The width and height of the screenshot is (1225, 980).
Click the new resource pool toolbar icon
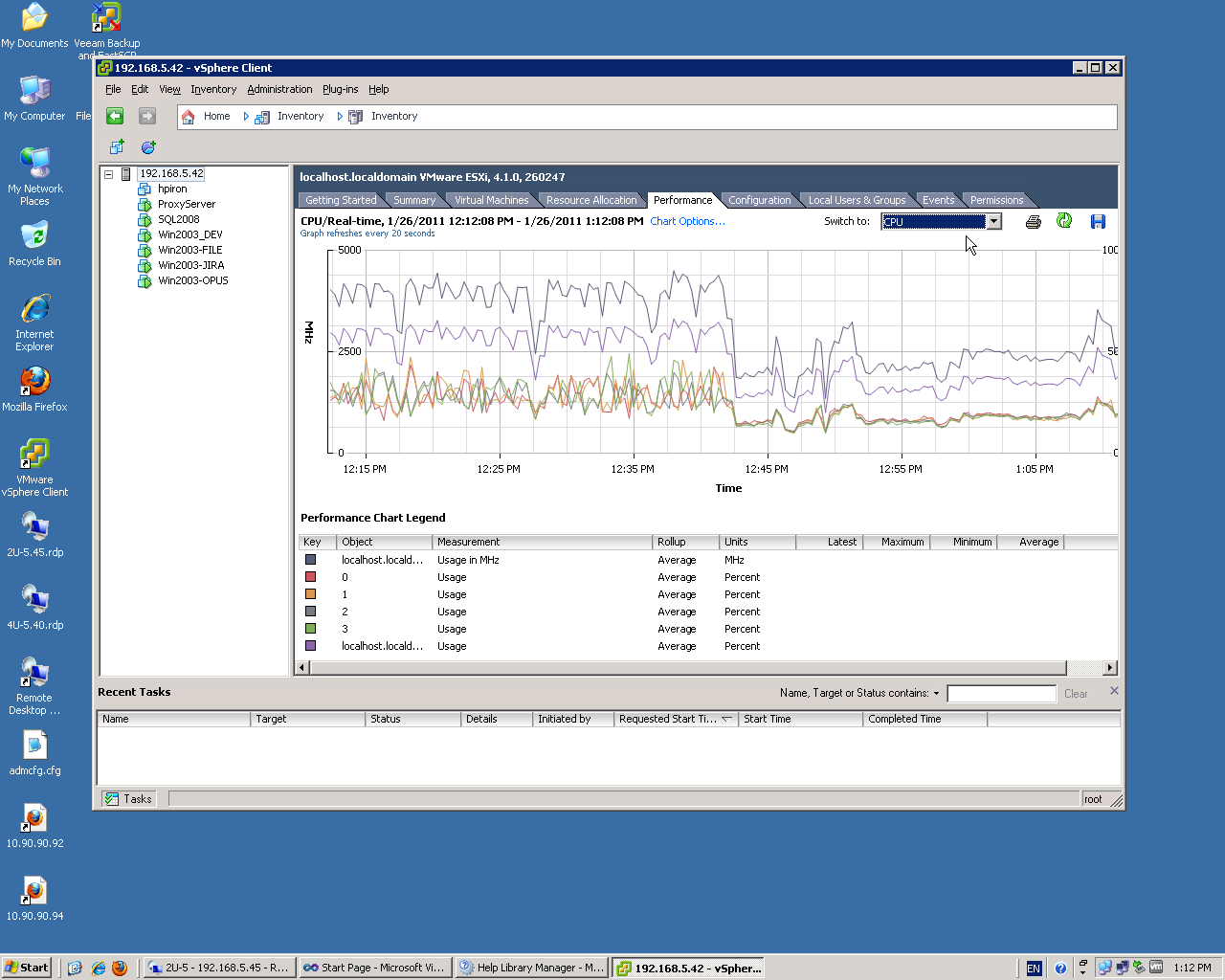tap(148, 147)
